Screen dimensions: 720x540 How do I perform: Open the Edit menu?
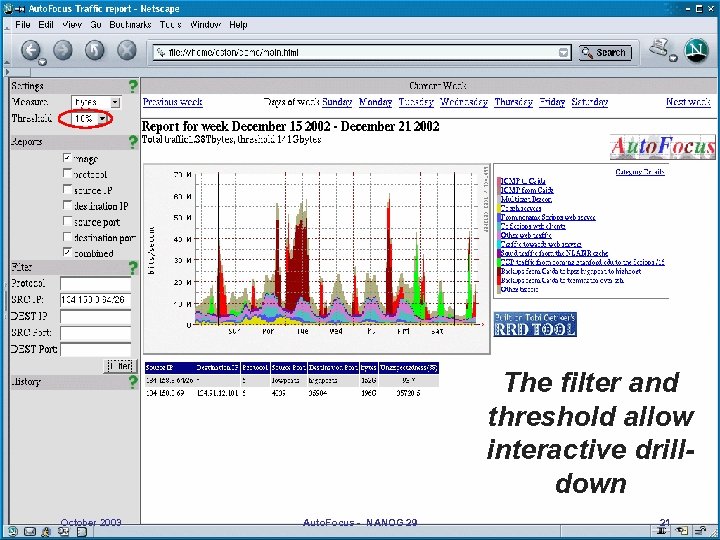pos(46,25)
